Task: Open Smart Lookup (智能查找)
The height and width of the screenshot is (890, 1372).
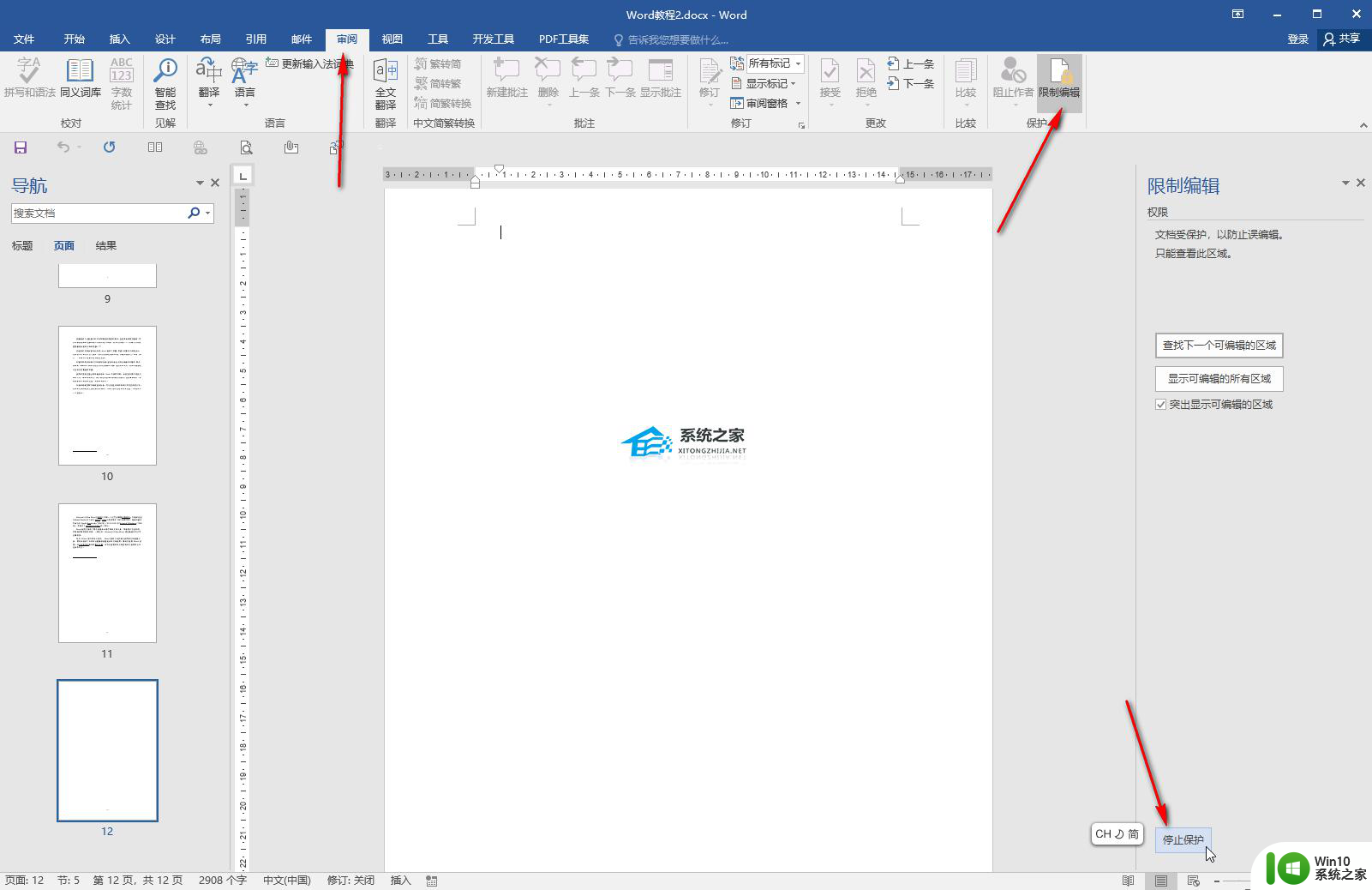Action: (165, 83)
